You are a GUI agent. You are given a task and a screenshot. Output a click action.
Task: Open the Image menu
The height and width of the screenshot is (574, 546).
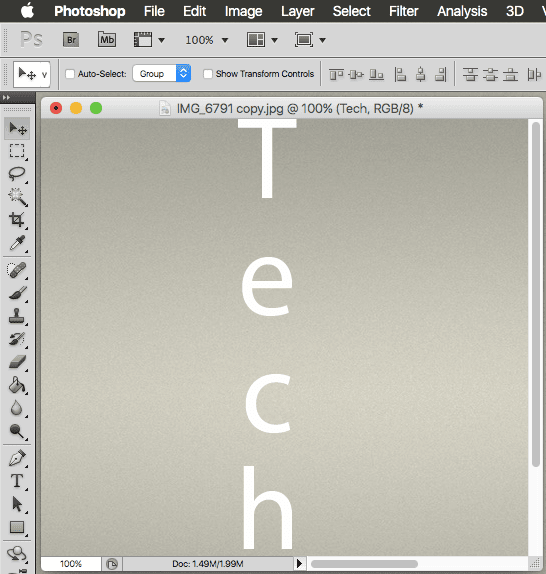pyautogui.click(x=243, y=11)
